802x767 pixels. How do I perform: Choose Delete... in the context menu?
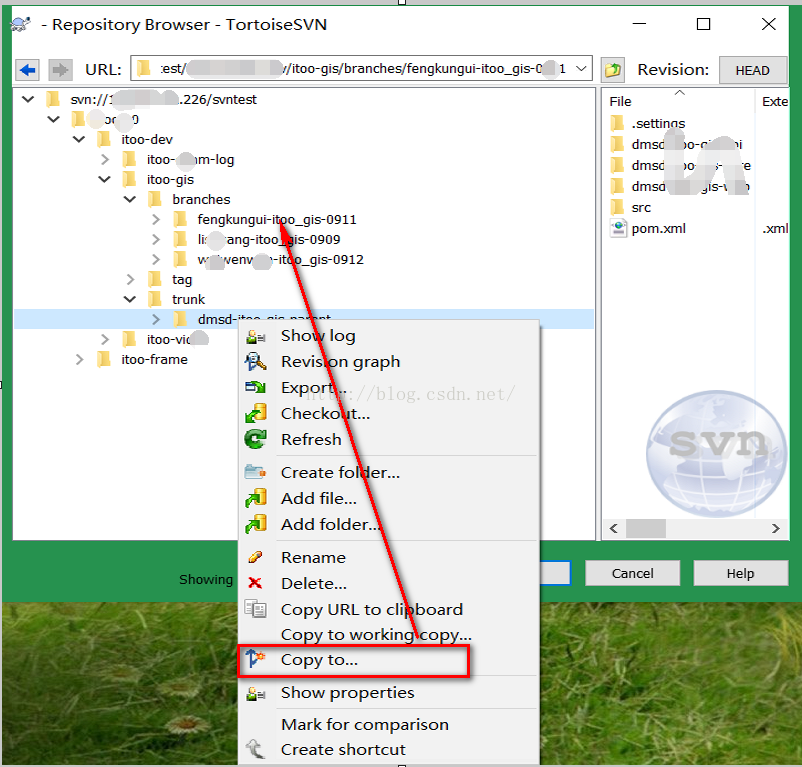[314, 583]
